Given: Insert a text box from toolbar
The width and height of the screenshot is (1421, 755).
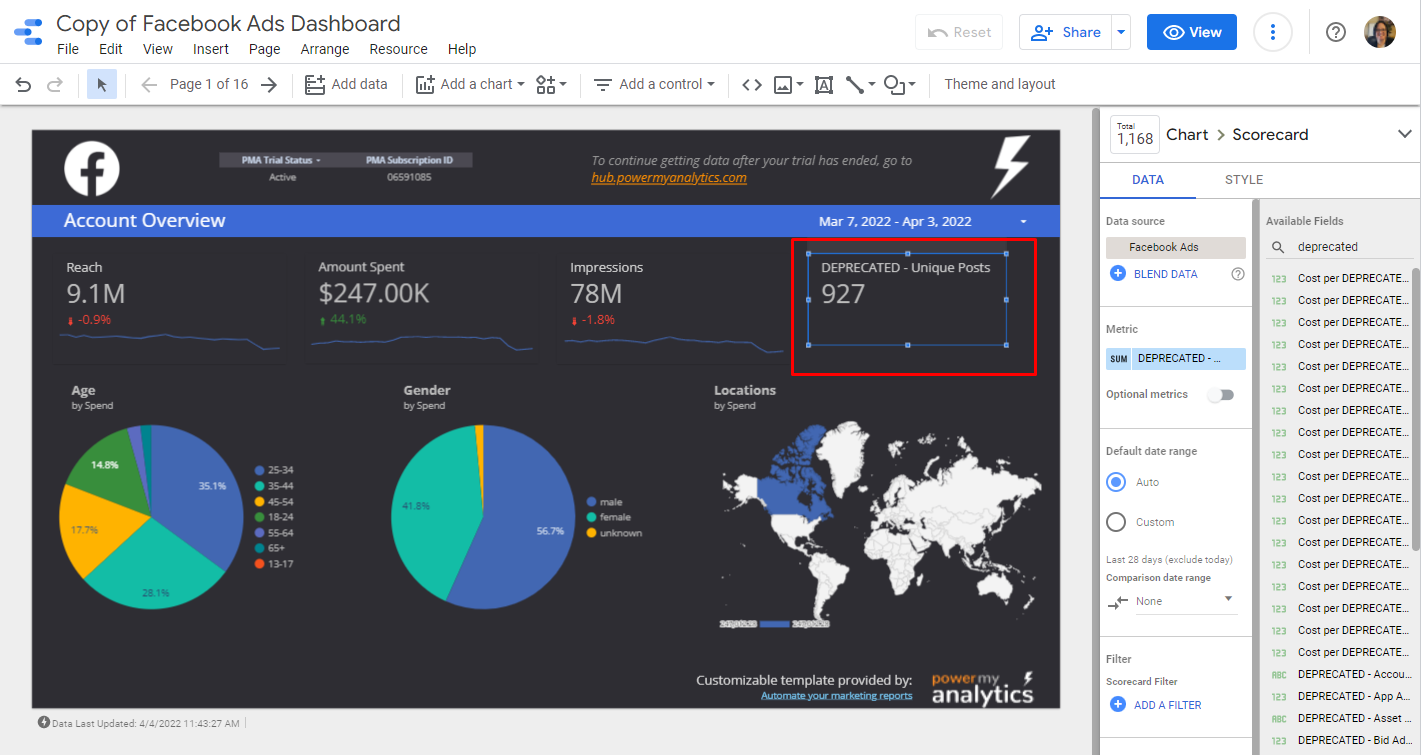Looking at the screenshot, I should coord(823,85).
